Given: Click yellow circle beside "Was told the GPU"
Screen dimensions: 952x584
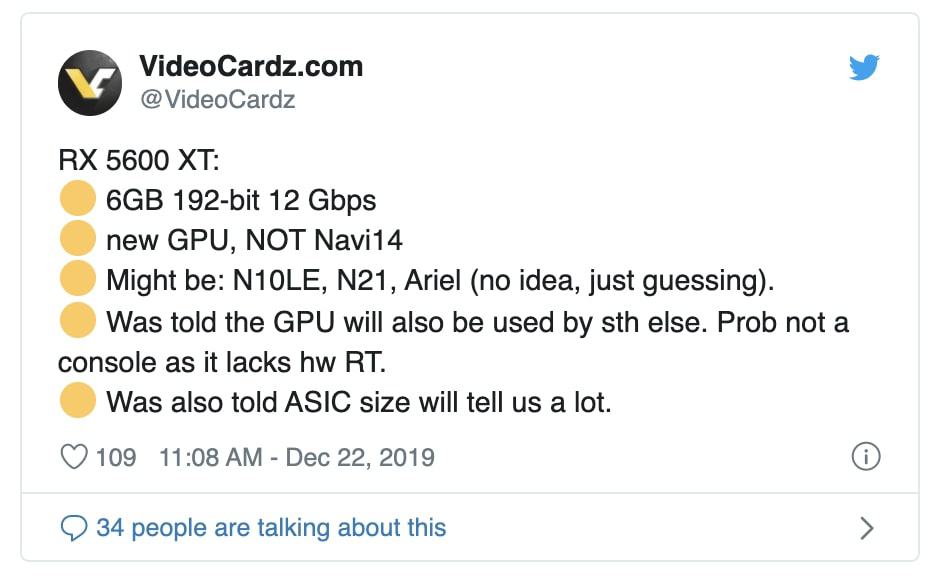Looking at the screenshot, I should tap(77, 322).
